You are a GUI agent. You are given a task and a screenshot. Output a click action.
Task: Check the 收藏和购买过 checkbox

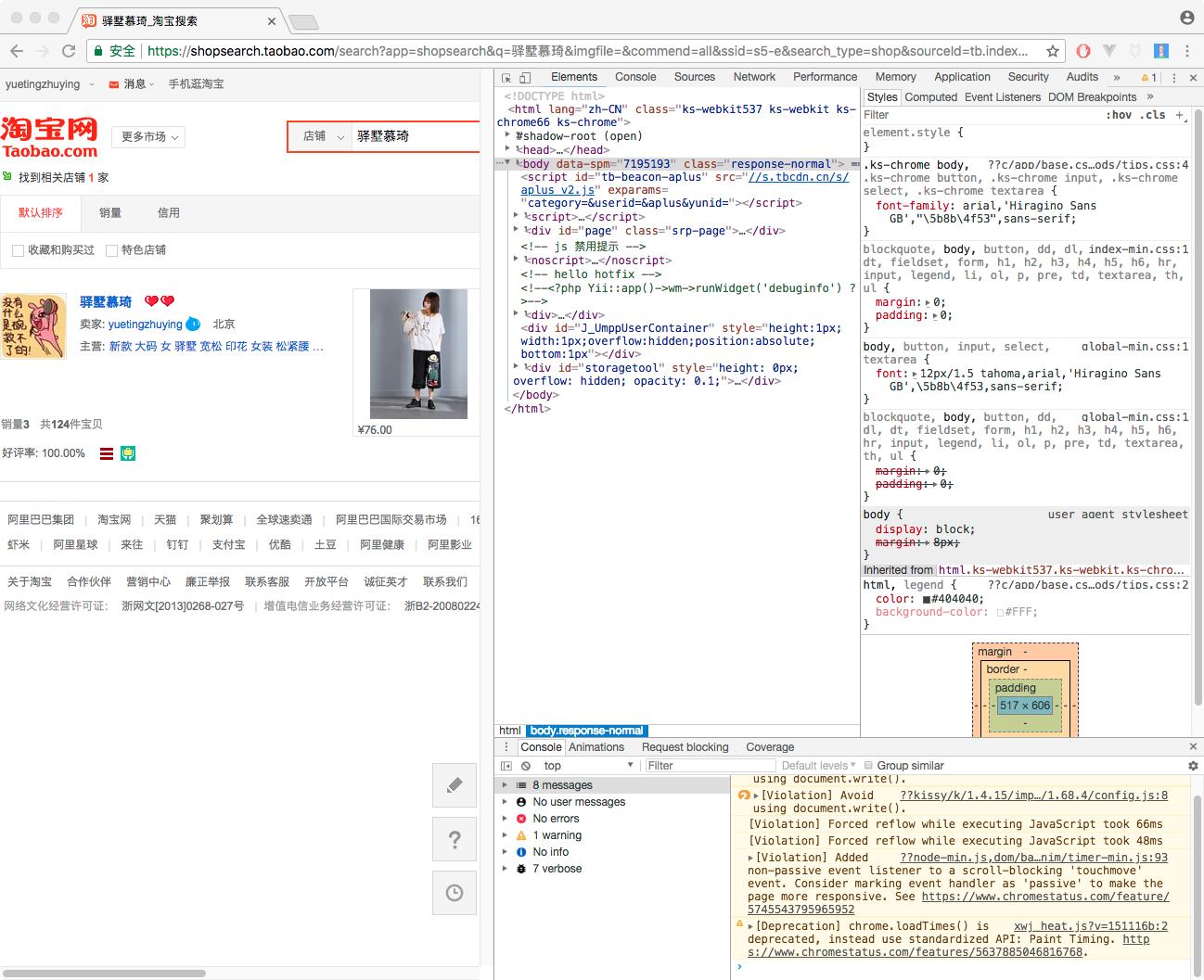coord(18,250)
